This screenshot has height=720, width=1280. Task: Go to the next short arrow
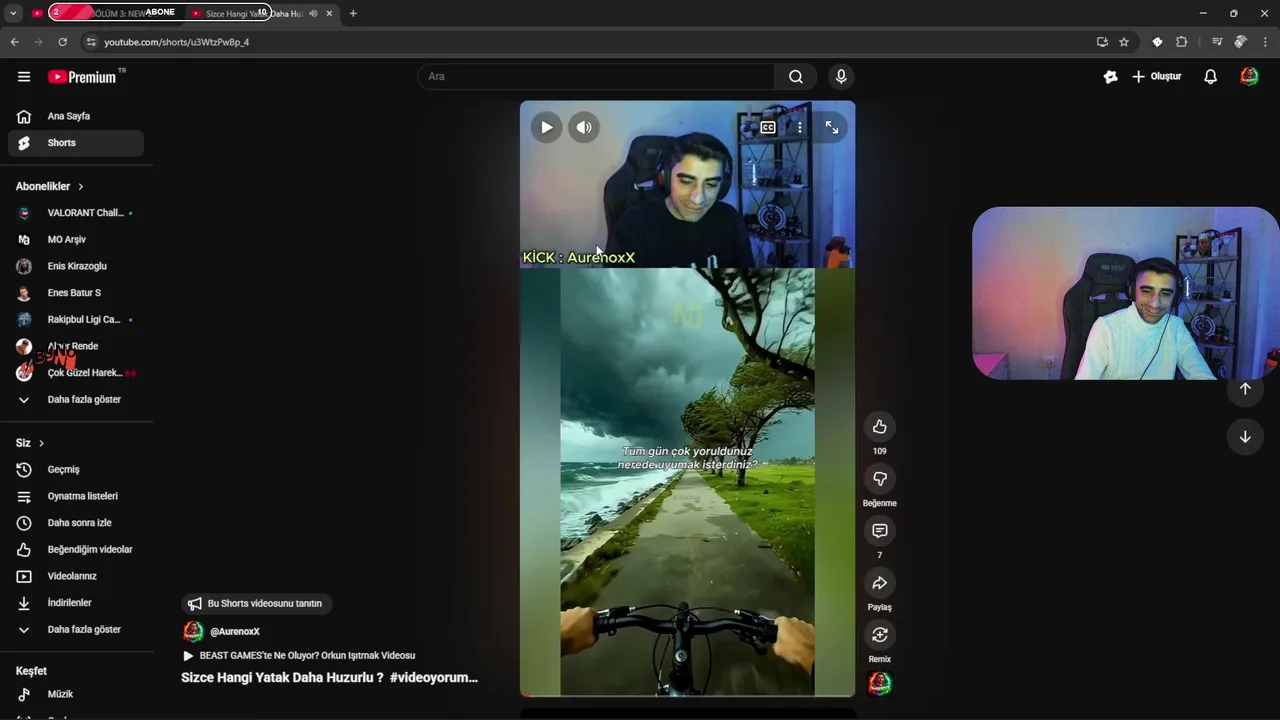tap(1245, 437)
